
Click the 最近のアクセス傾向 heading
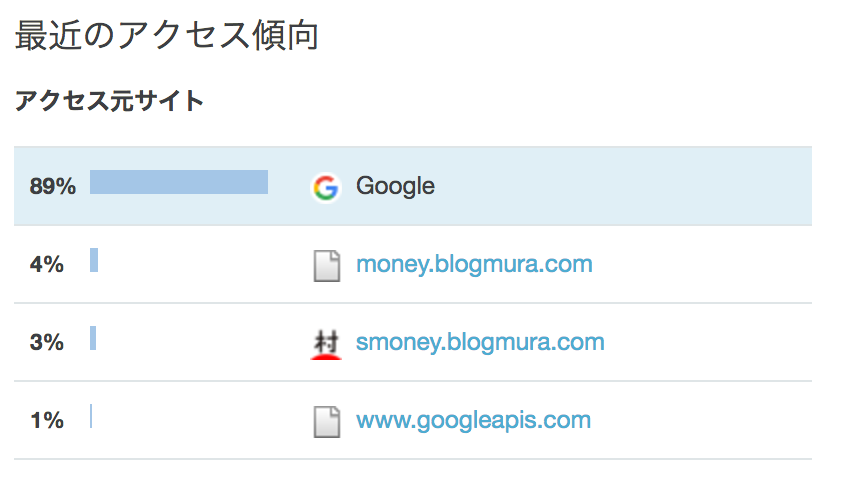(x=167, y=35)
